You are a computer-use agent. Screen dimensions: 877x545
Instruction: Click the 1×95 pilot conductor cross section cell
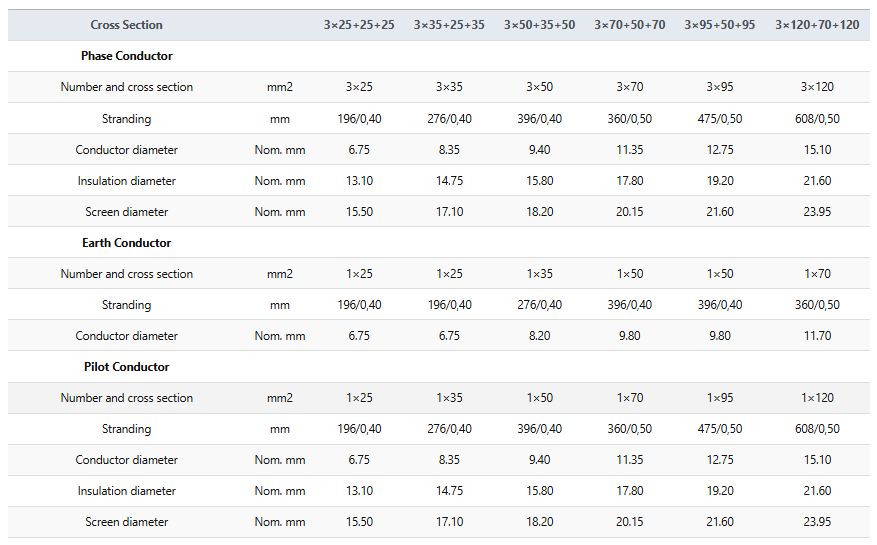(720, 398)
